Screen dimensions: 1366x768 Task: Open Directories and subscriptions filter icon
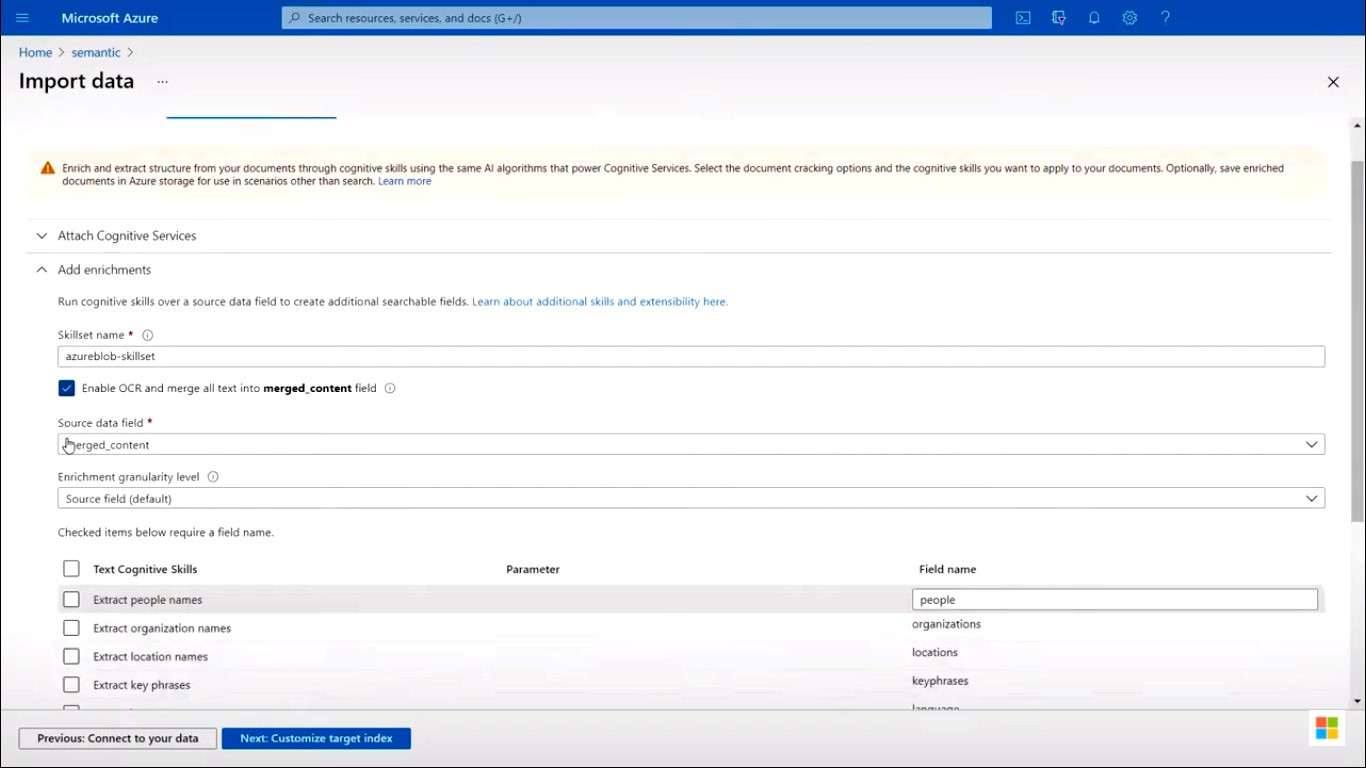click(1059, 18)
